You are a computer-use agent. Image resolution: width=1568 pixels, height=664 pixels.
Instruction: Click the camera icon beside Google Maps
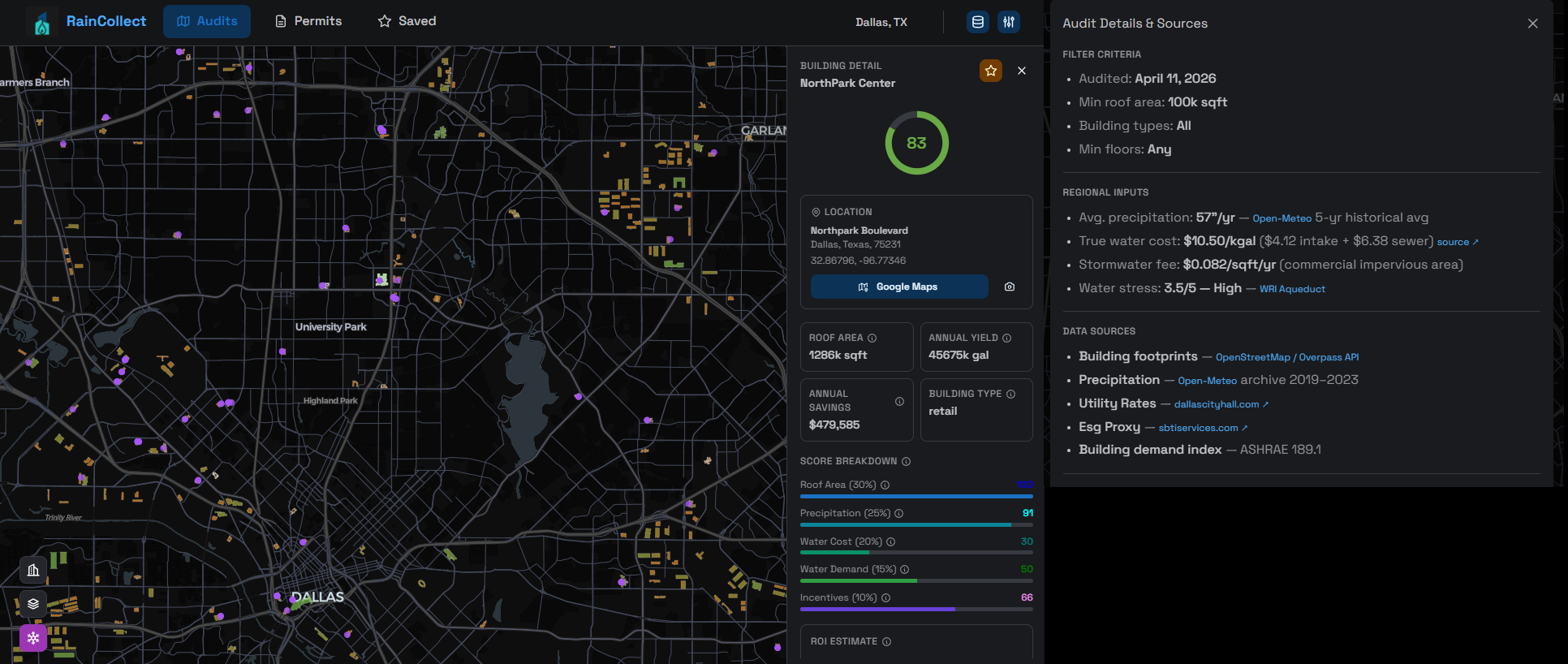(1010, 287)
